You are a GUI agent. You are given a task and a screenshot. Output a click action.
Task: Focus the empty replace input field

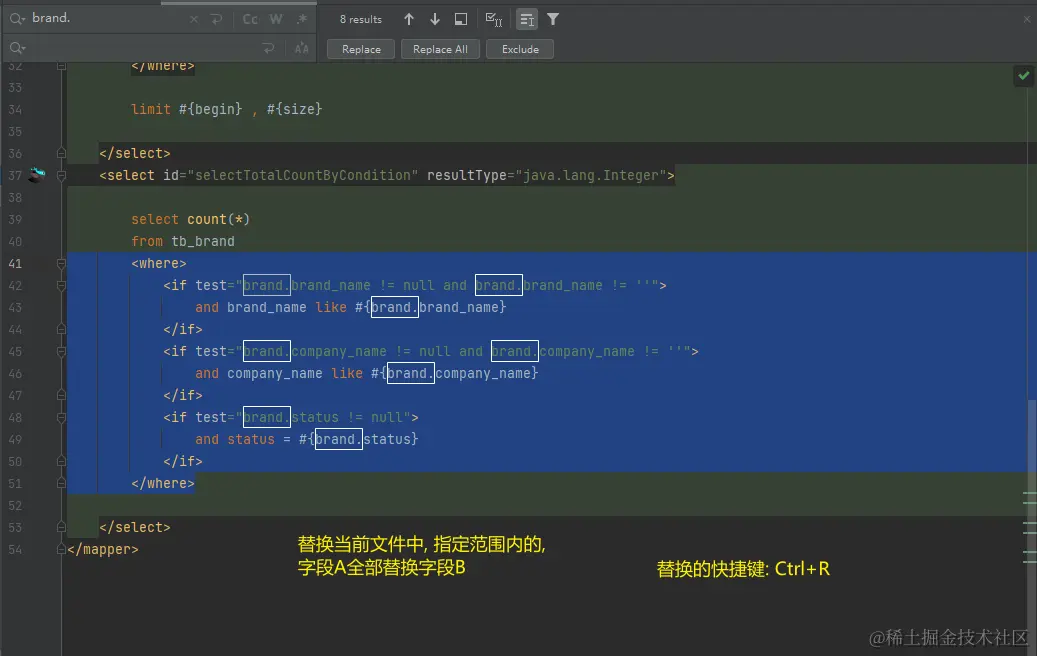142,48
